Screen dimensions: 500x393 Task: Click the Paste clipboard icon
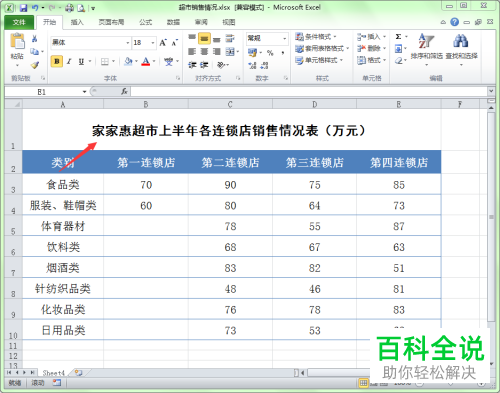click(x=17, y=42)
